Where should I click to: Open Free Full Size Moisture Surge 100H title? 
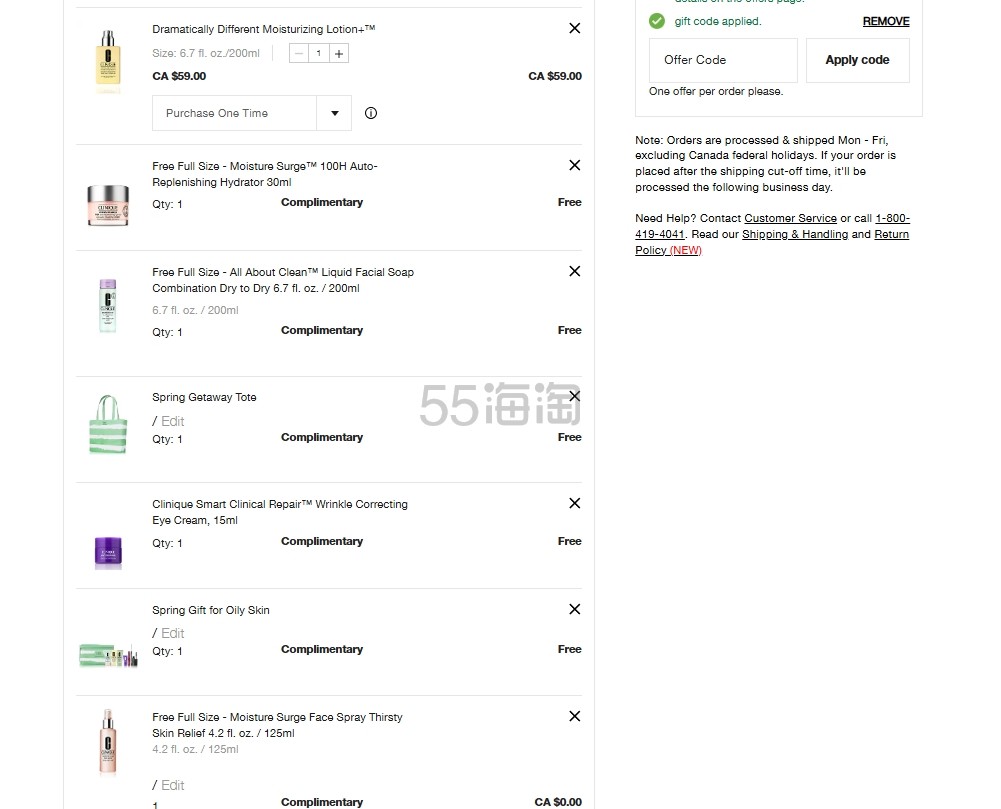[x=265, y=174]
